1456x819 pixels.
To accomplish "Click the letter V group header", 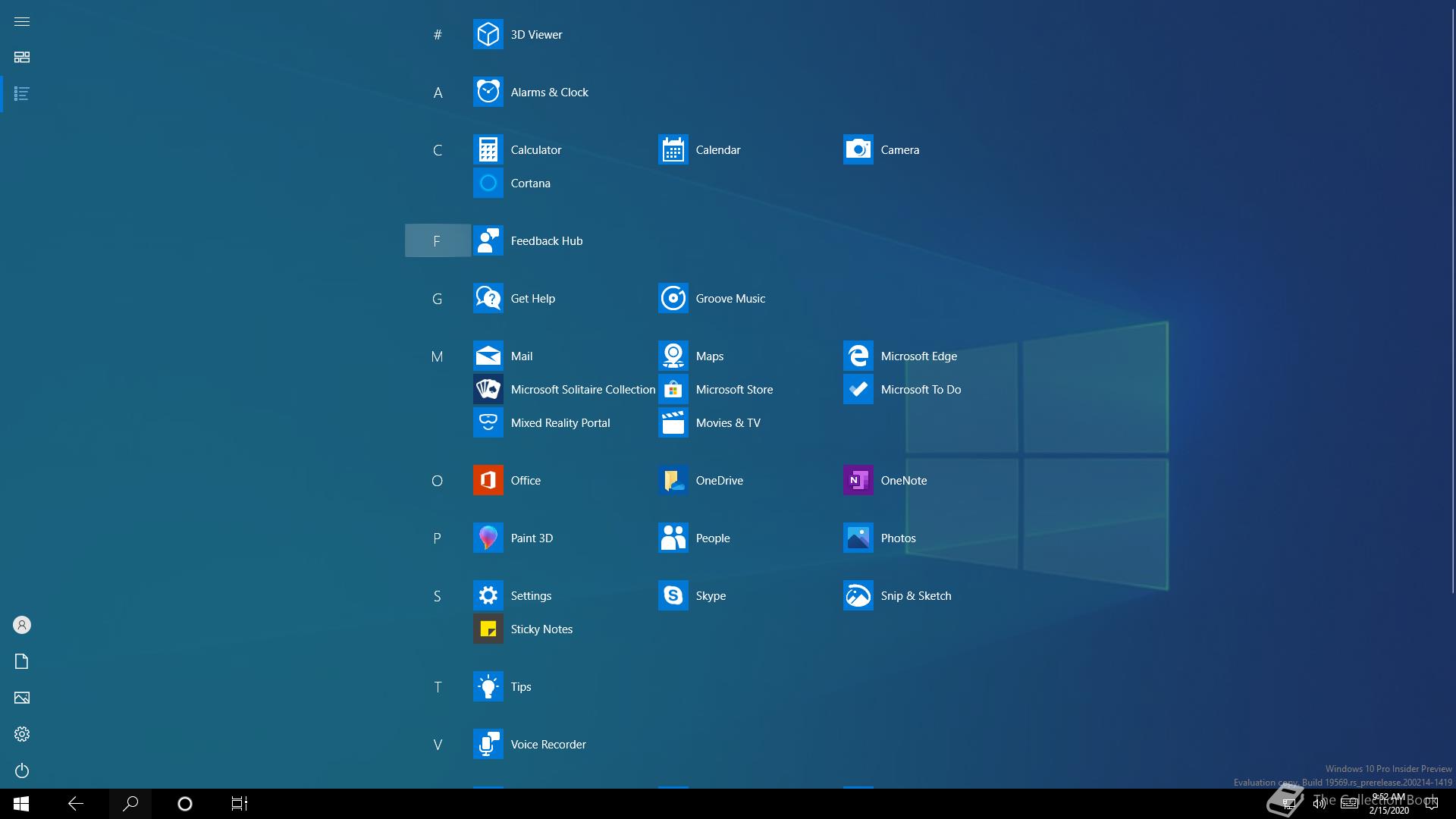I will coord(438,745).
